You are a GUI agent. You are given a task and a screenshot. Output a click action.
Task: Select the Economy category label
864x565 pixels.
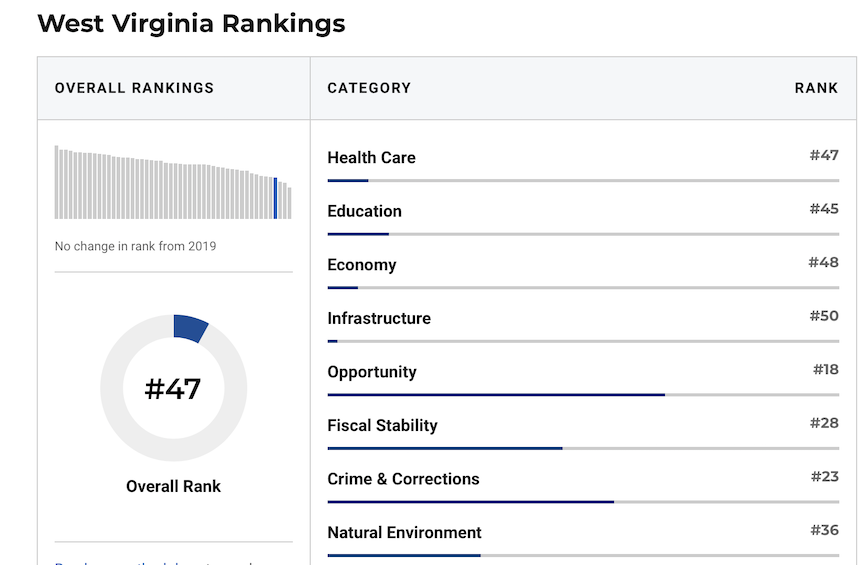361,265
